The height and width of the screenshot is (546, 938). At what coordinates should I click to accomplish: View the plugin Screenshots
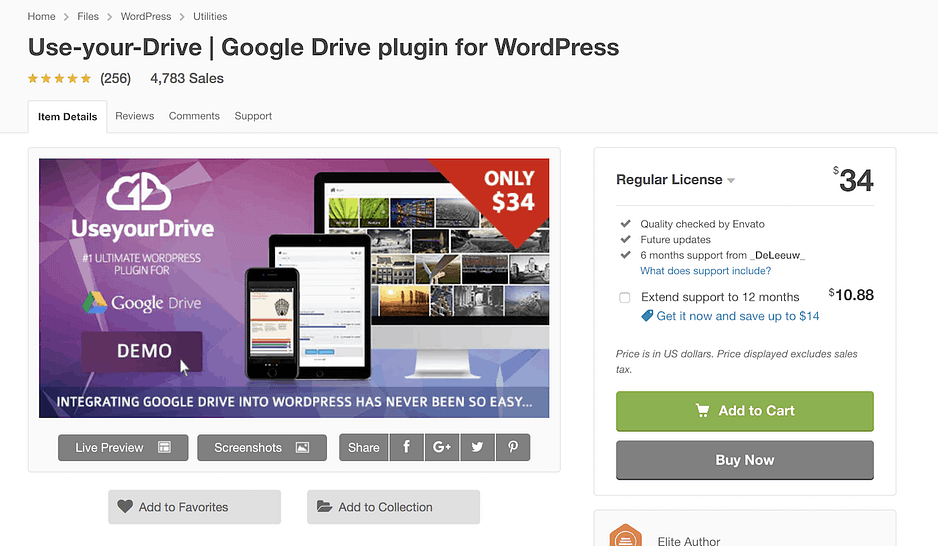click(262, 447)
